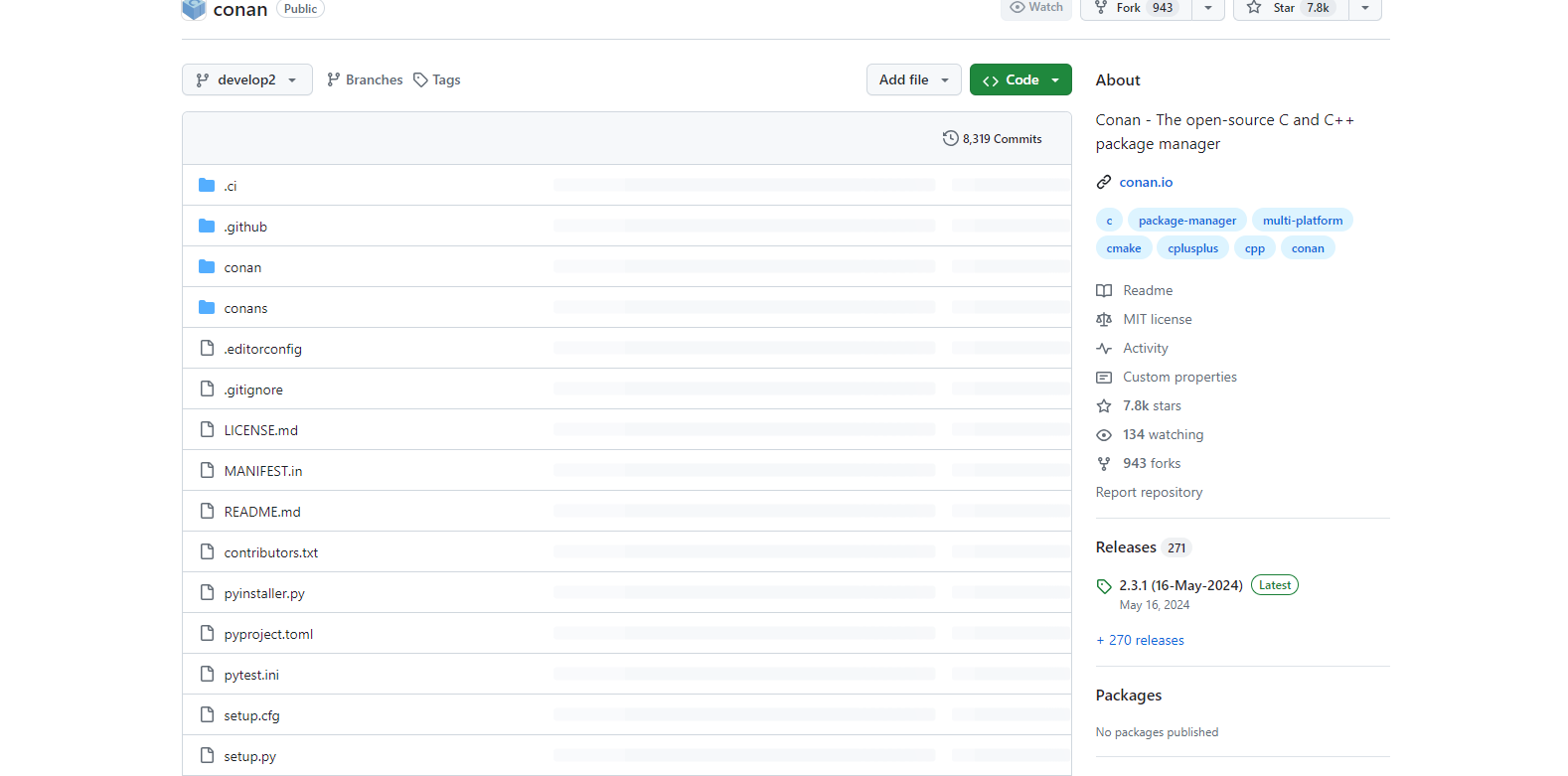Click the Watch button

click(x=1036, y=8)
